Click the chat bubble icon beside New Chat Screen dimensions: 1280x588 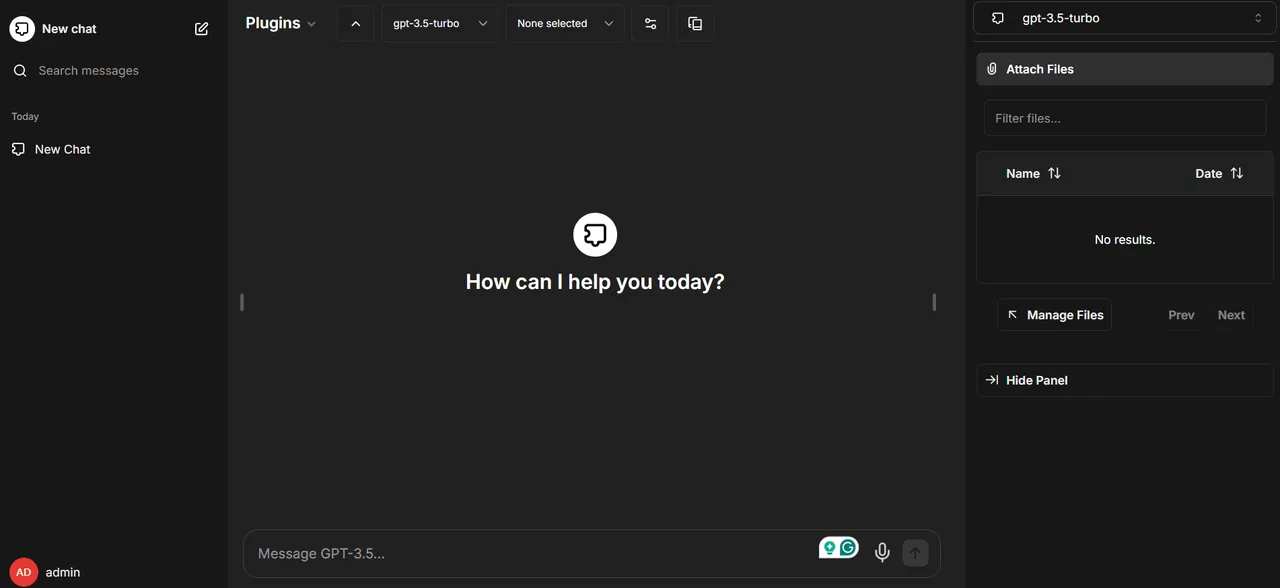click(x=18, y=149)
